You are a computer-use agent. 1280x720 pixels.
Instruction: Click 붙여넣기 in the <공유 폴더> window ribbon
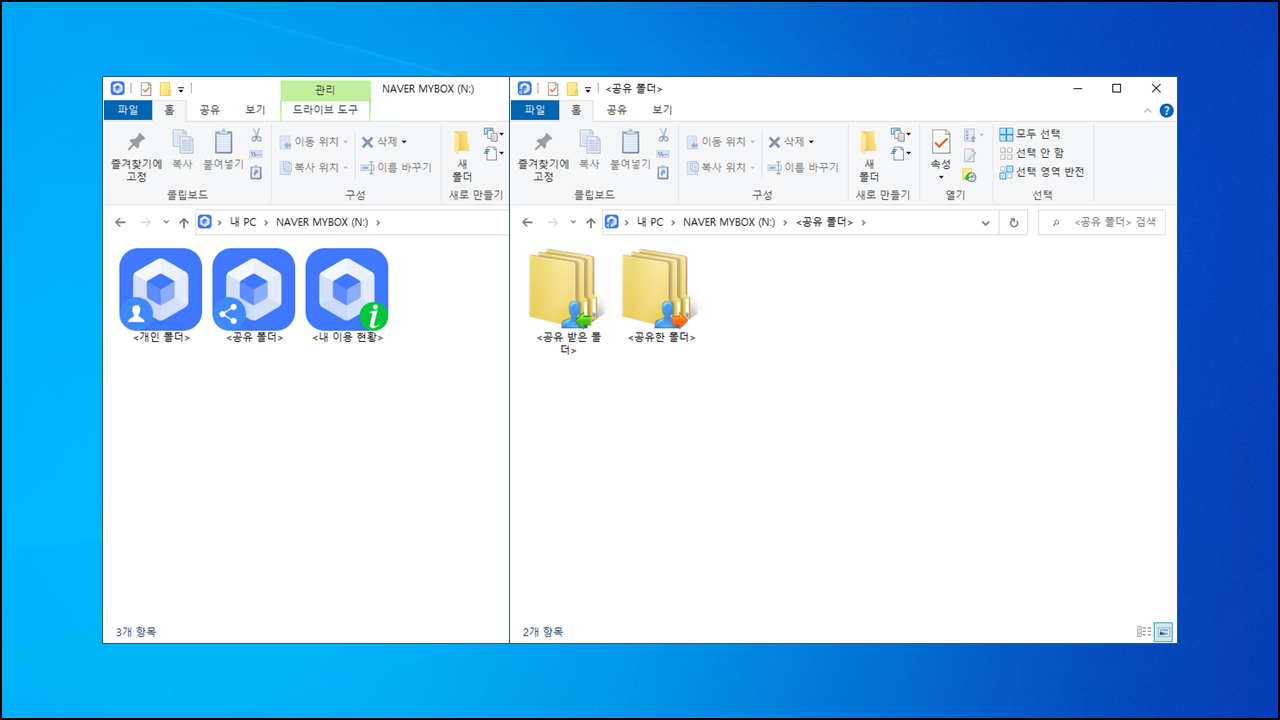pyautogui.click(x=630, y=150)
